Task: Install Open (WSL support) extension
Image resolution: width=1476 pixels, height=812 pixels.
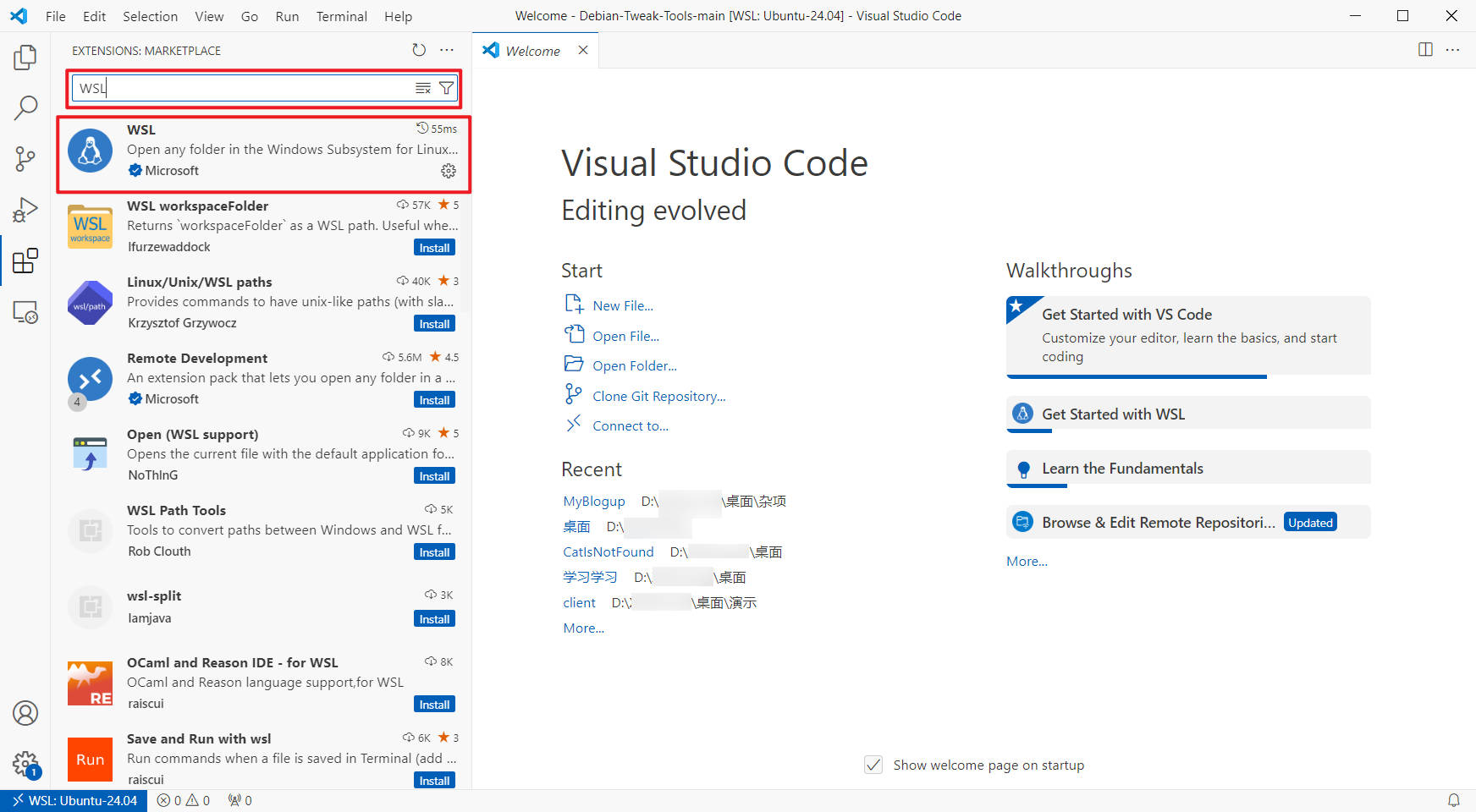Action: coord(434,476)
